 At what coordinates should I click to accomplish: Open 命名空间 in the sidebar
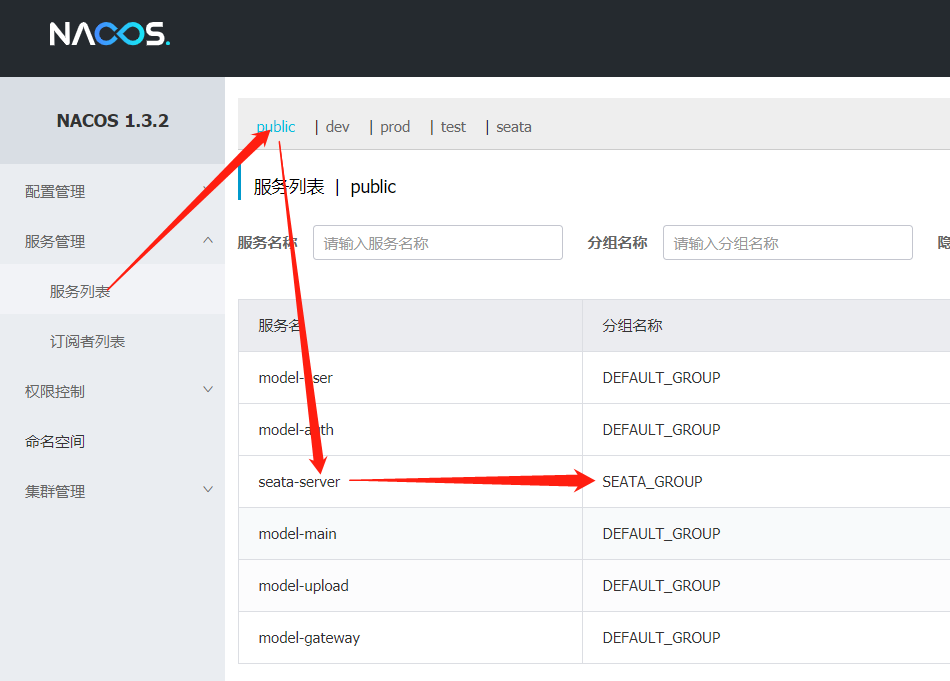pos(55,442)
